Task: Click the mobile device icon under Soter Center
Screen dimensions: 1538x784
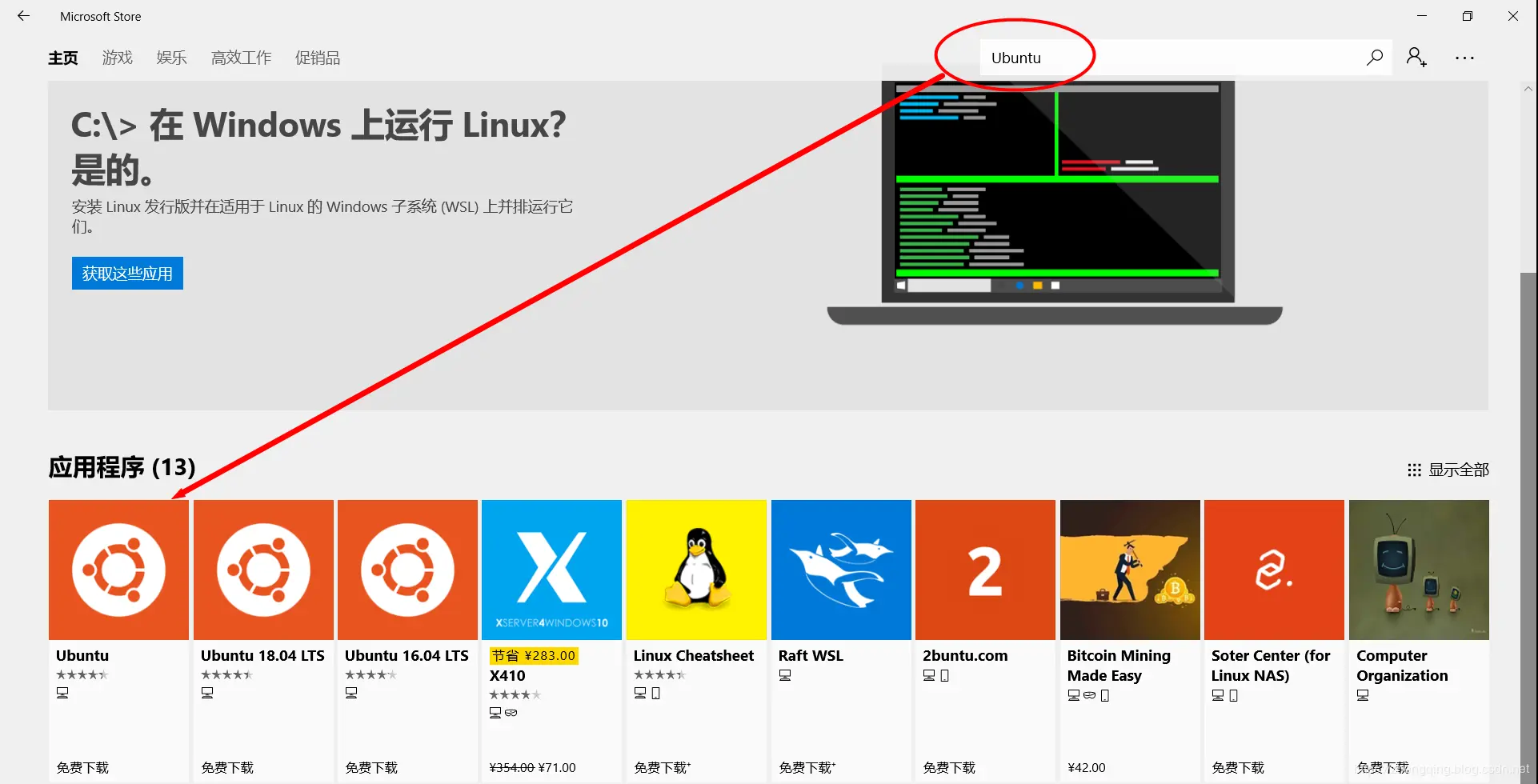Action: [1234, 695]
